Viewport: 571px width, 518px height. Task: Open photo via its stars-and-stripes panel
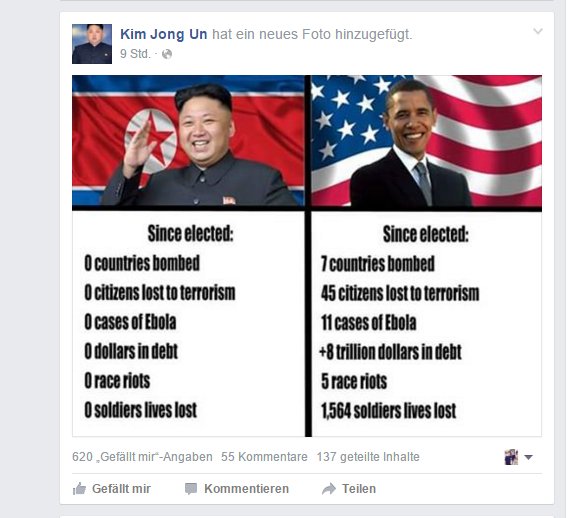tap(426, 141)
